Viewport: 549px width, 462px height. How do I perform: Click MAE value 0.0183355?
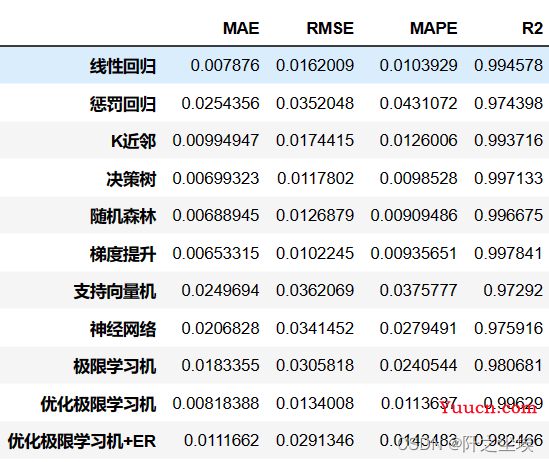coord(220,365)
